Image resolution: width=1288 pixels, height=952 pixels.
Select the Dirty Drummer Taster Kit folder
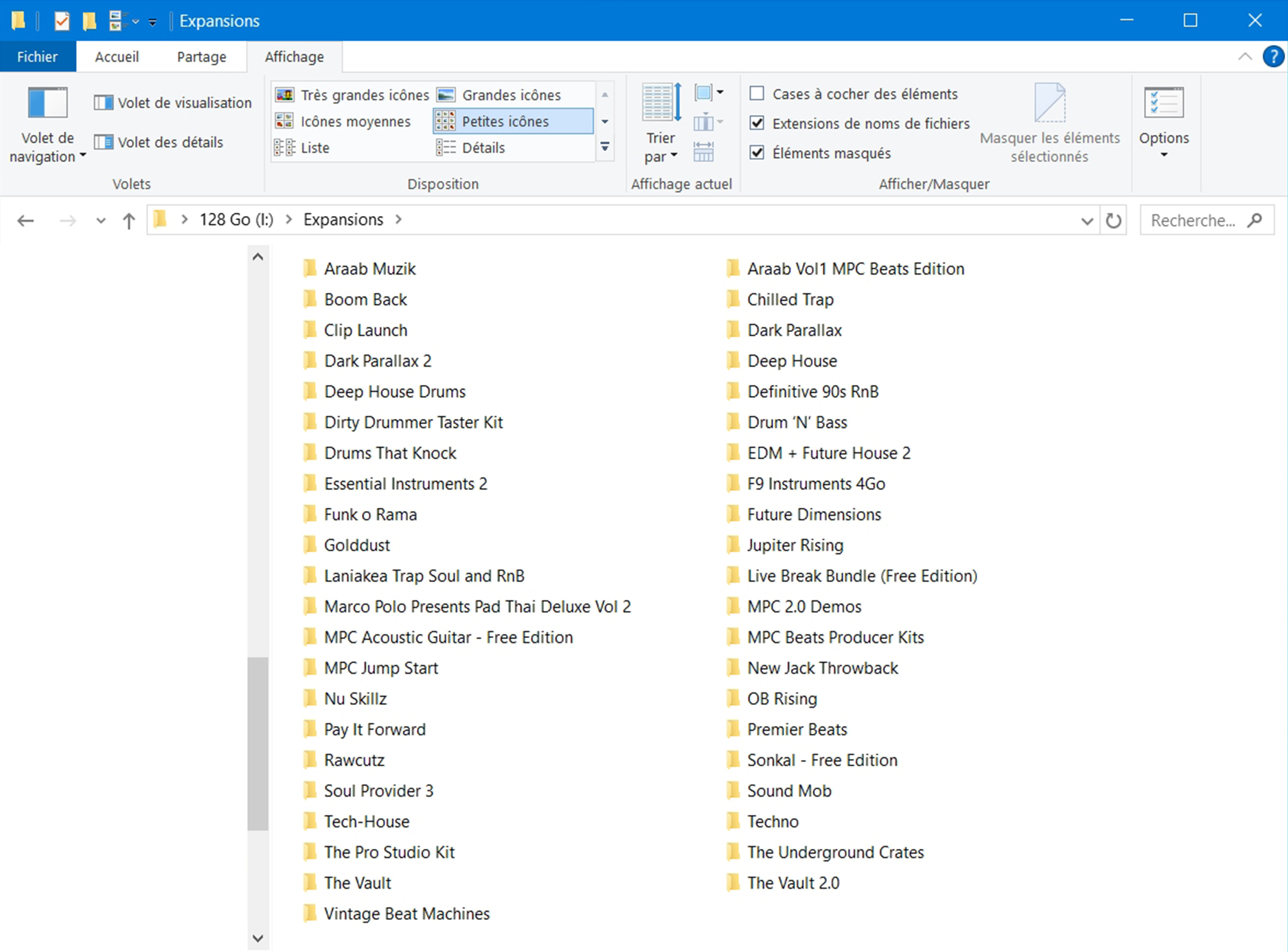click(x=413, y=422)
